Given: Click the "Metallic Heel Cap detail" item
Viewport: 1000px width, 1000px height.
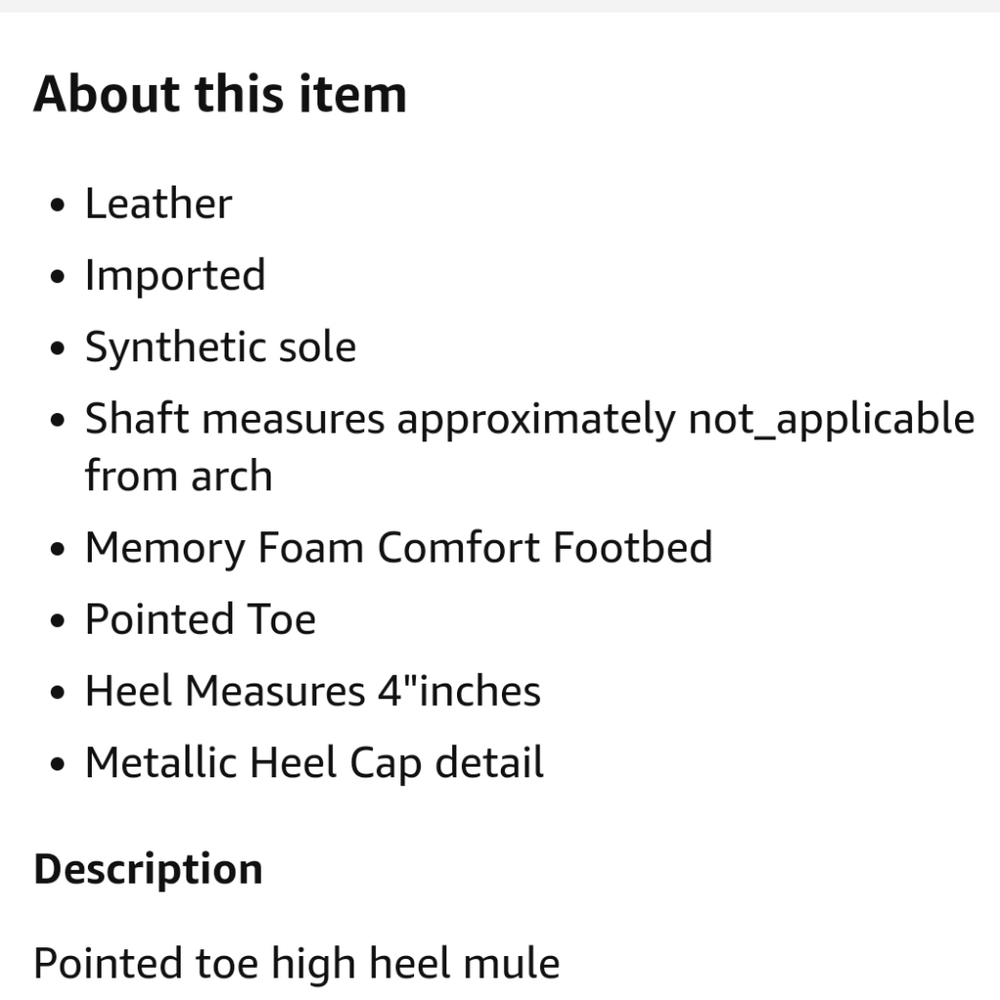Looking at the screenshot, I should (x=314, y=764).
